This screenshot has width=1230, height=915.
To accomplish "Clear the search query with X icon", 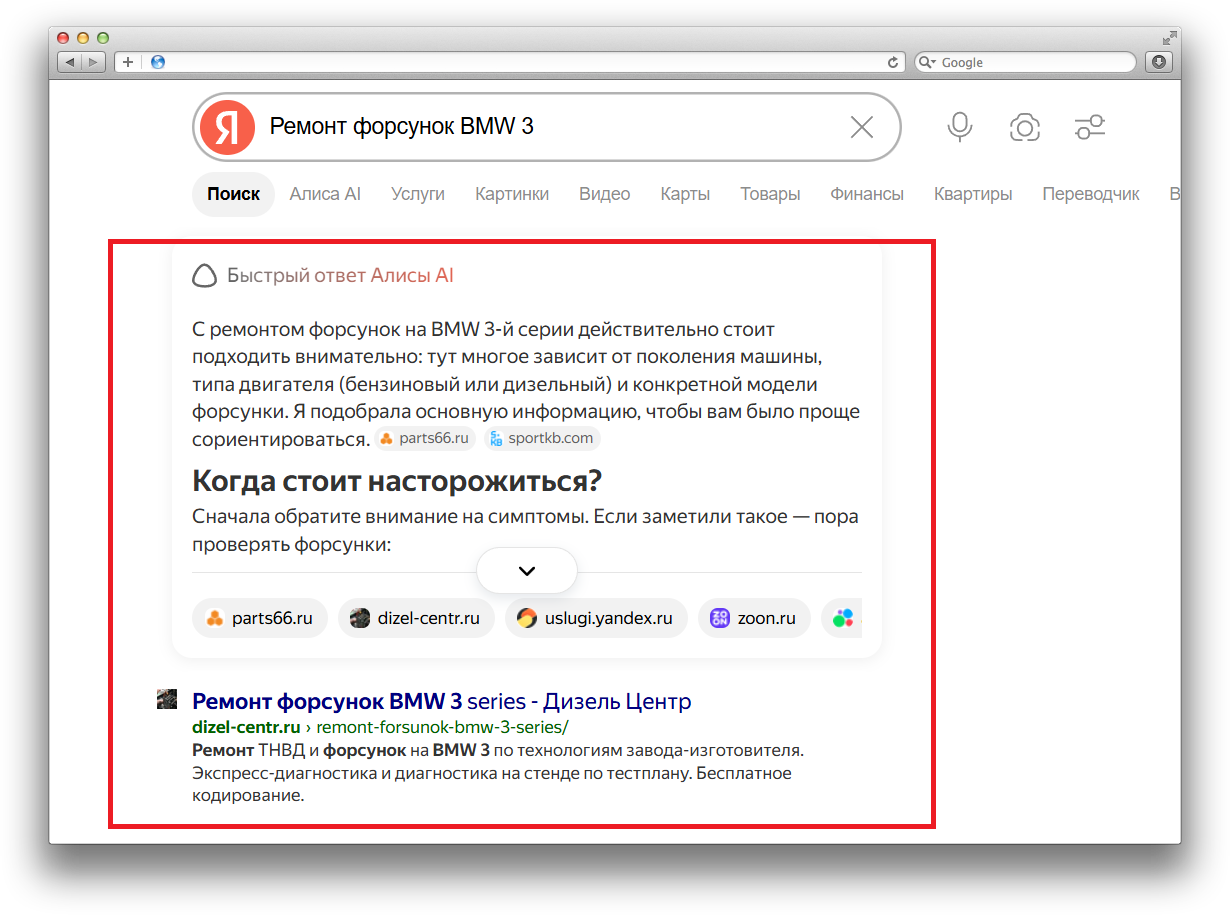I will [861, 127].
